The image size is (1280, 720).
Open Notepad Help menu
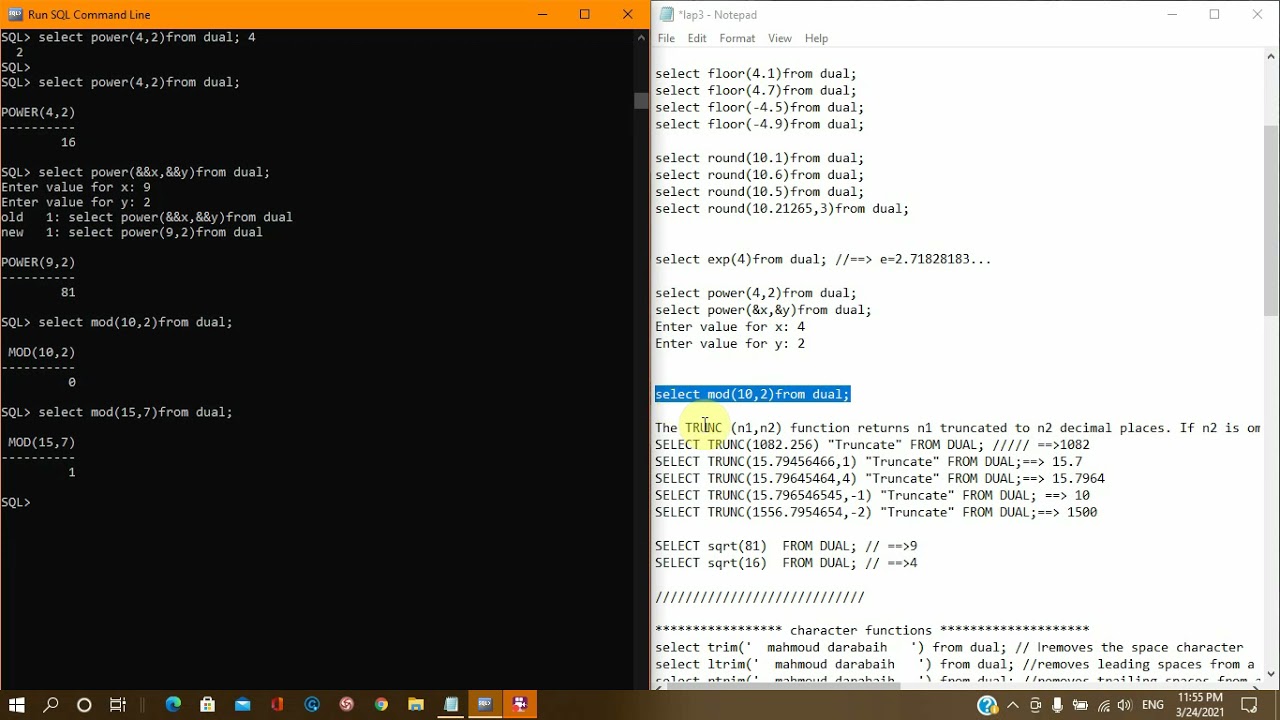816,38
